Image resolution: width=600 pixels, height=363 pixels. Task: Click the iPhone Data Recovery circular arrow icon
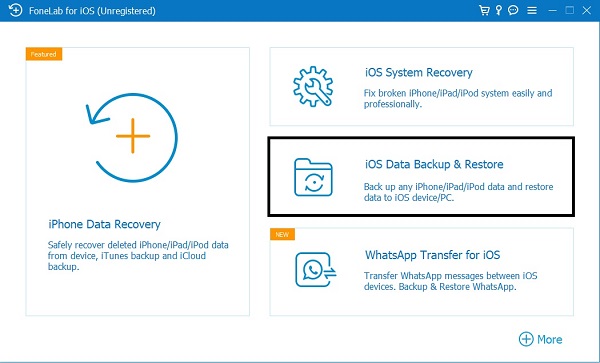132,137
